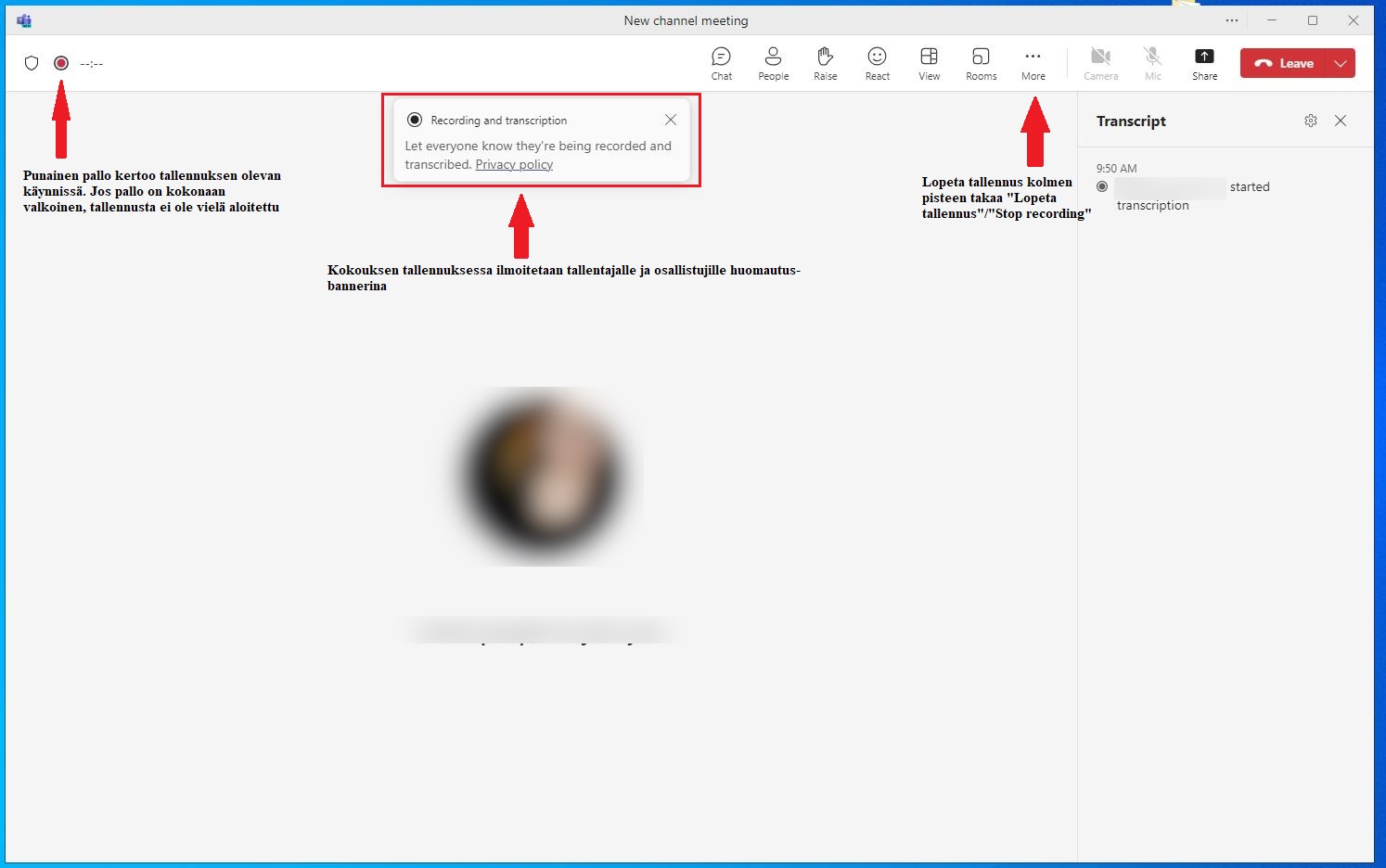Open the More actions menu
Screen dimensions: 1386x868
point(1033,63)
